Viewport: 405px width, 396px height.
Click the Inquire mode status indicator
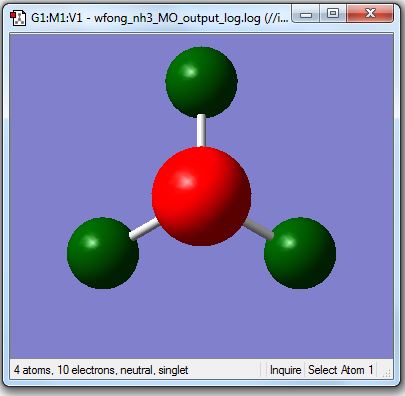285,370
